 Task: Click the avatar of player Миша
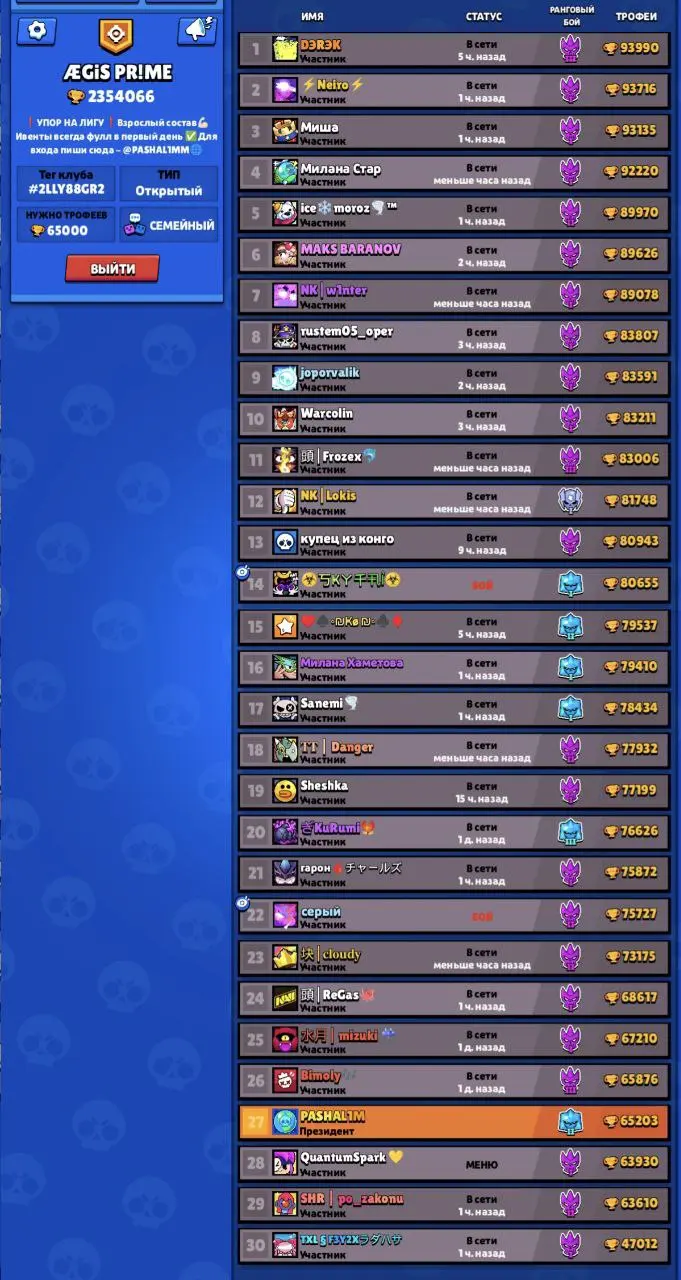point(285,130)
